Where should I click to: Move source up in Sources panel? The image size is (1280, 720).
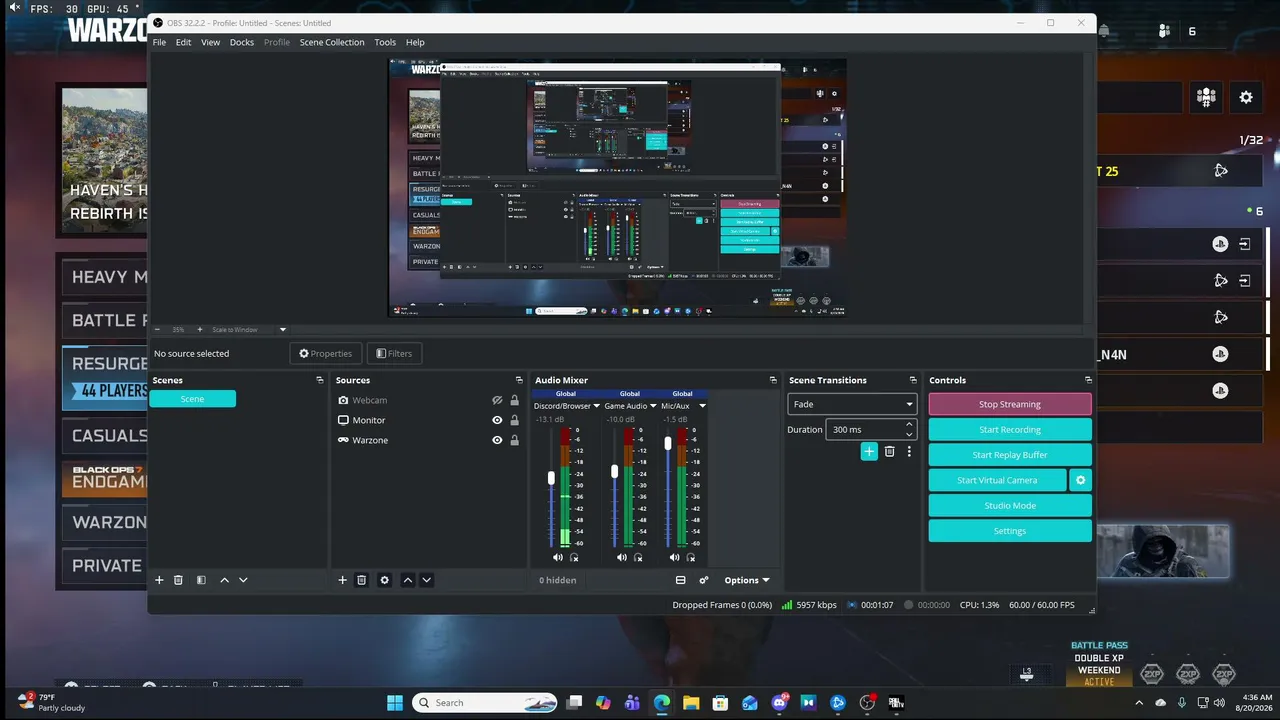click(407, 580)
